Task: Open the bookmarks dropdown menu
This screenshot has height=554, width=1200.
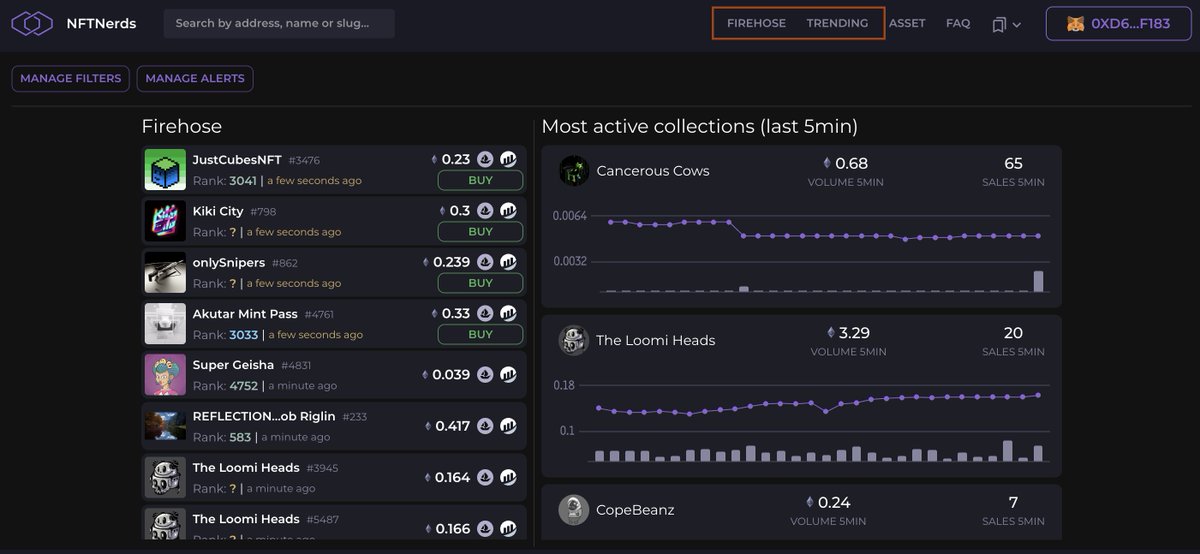Action: pos(1006,24)
